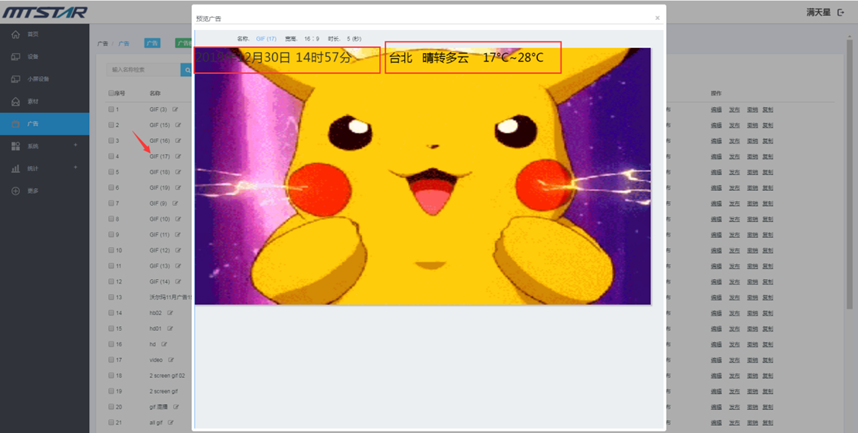Click the 复制 link in first row

pos(767,109)
